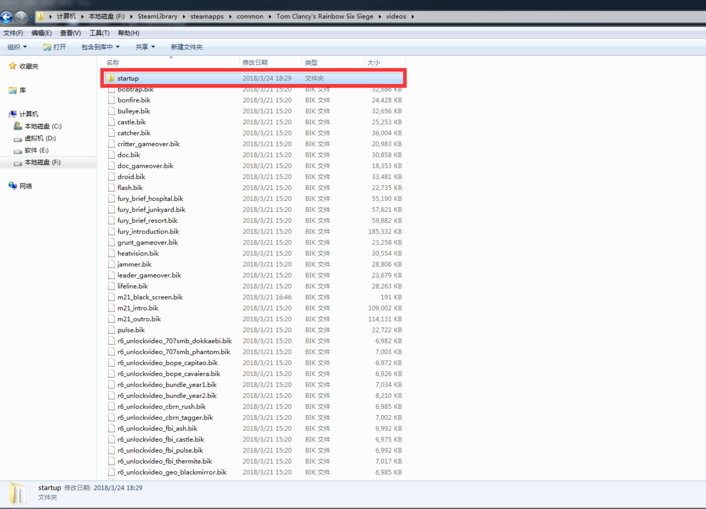Click the Forward navigation arrow

pos(21,17)
